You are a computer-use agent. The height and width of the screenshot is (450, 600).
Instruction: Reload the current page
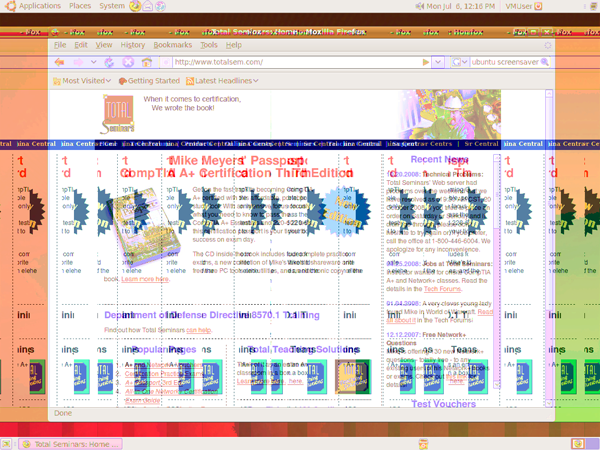pyautogui.click(x=109, y=62)
